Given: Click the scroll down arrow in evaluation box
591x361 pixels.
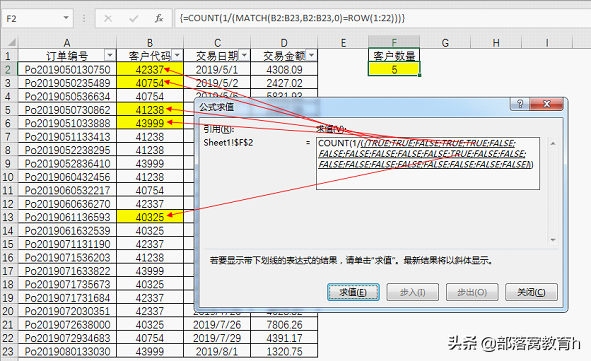Looking at the screenshot, I should click(553, 240).
